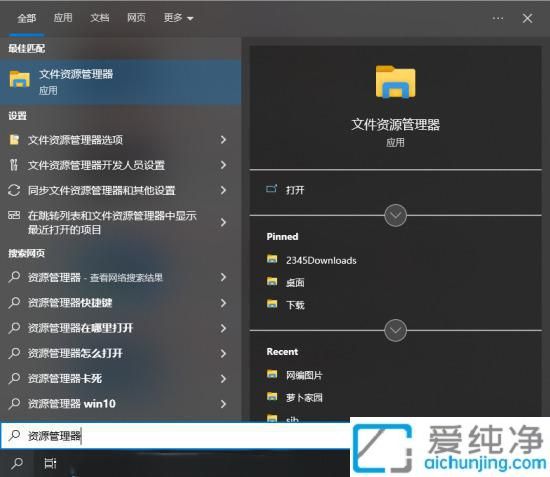
Task: Click the search icon beside 资源管理器快捷键
Action: pyautogui.click(x=14, y=302)
